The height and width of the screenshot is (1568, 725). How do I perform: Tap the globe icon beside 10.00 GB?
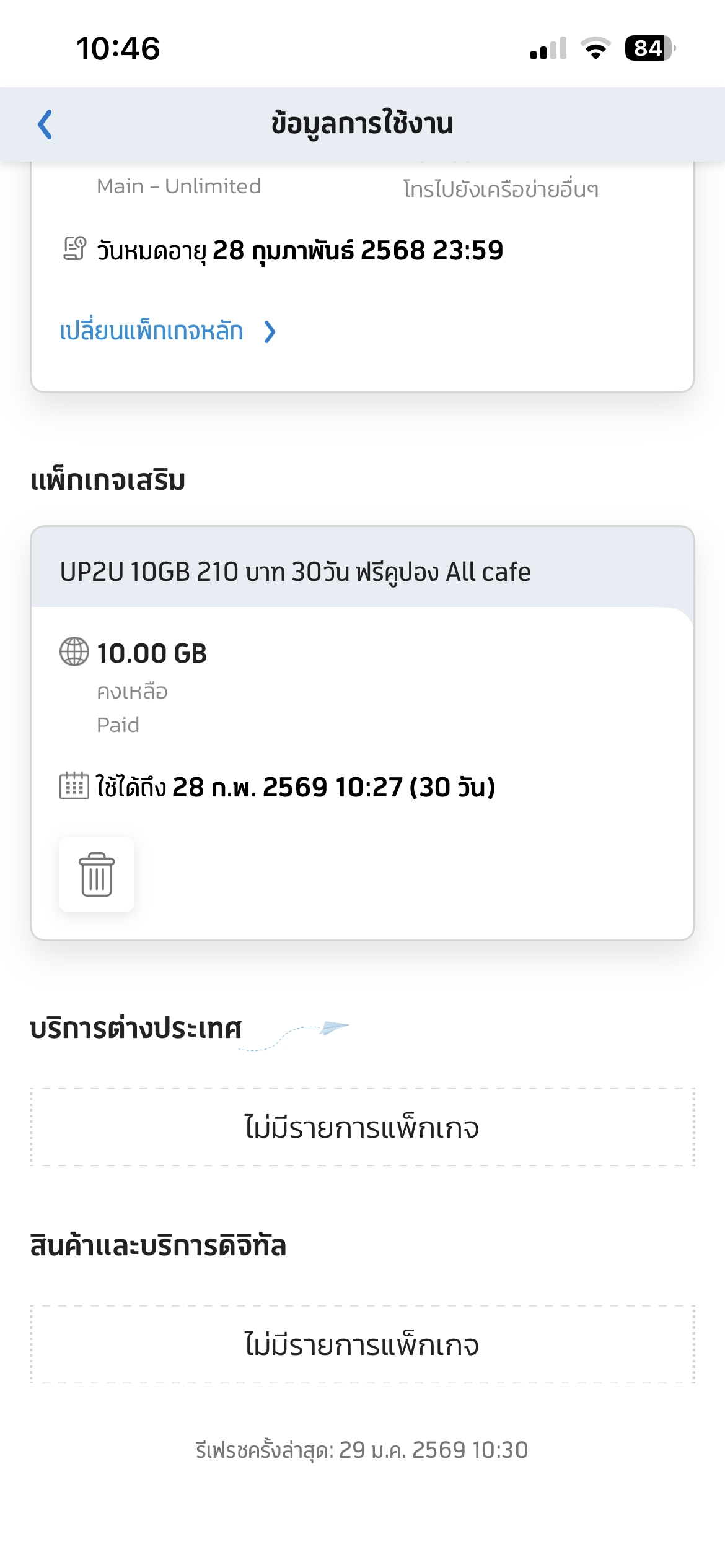click(x=74, y=651)
